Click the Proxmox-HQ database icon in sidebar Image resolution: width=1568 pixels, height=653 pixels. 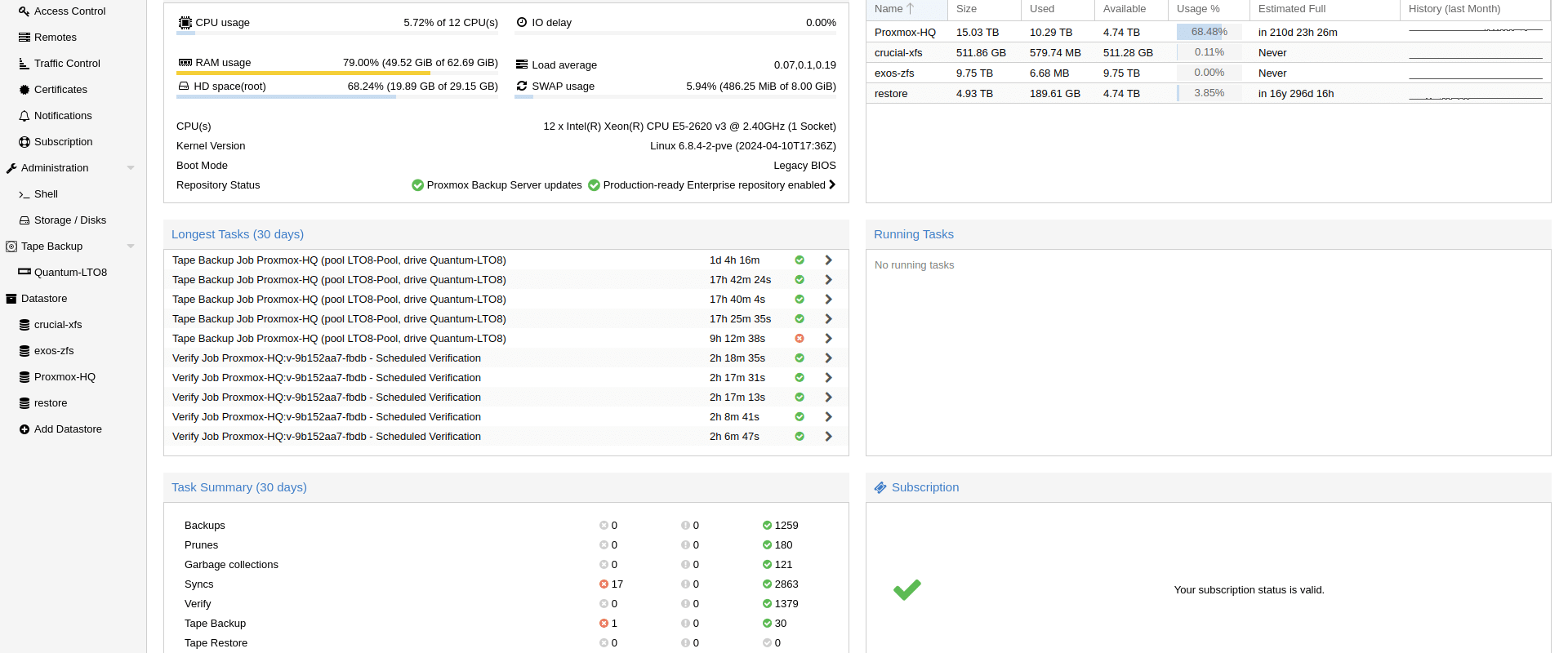click(x=24, y=377)
